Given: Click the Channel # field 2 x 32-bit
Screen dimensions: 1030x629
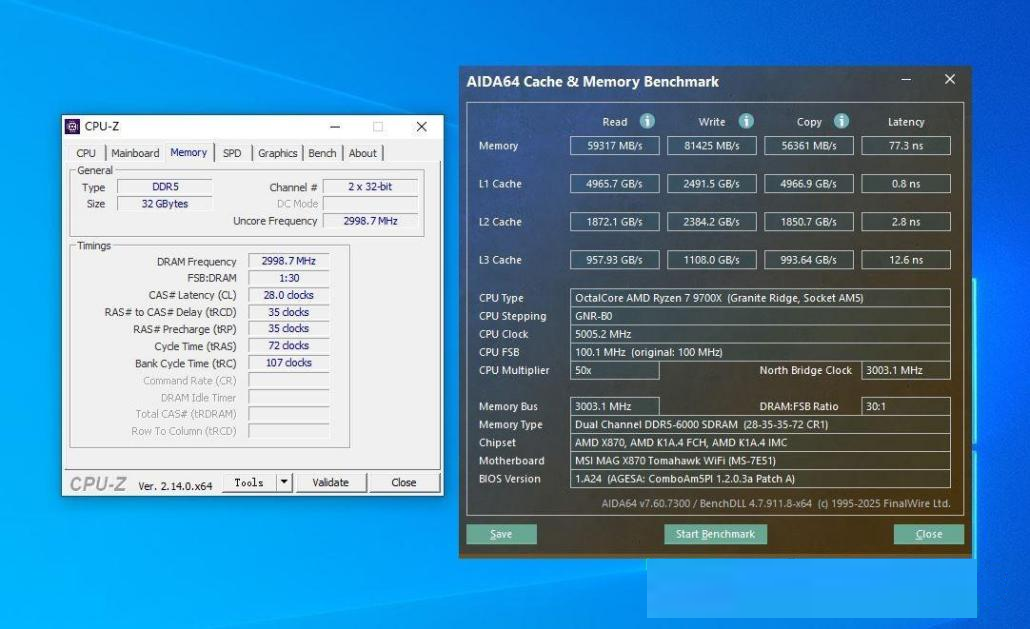Looking at the screenshot, I should (x=370, y=186).
